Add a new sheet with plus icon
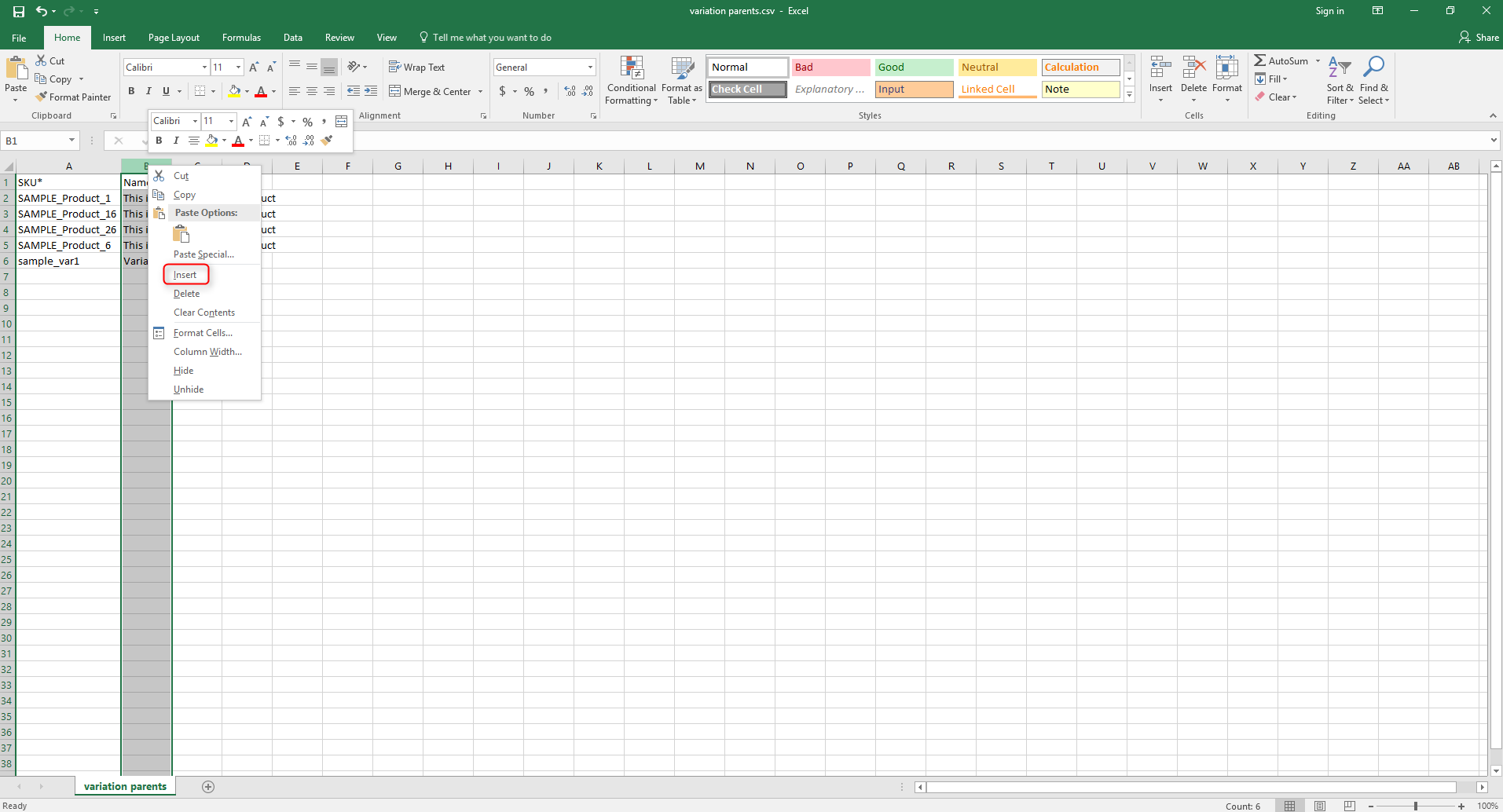This screenshot has width=1503, height=812. (x=208, y=787)
